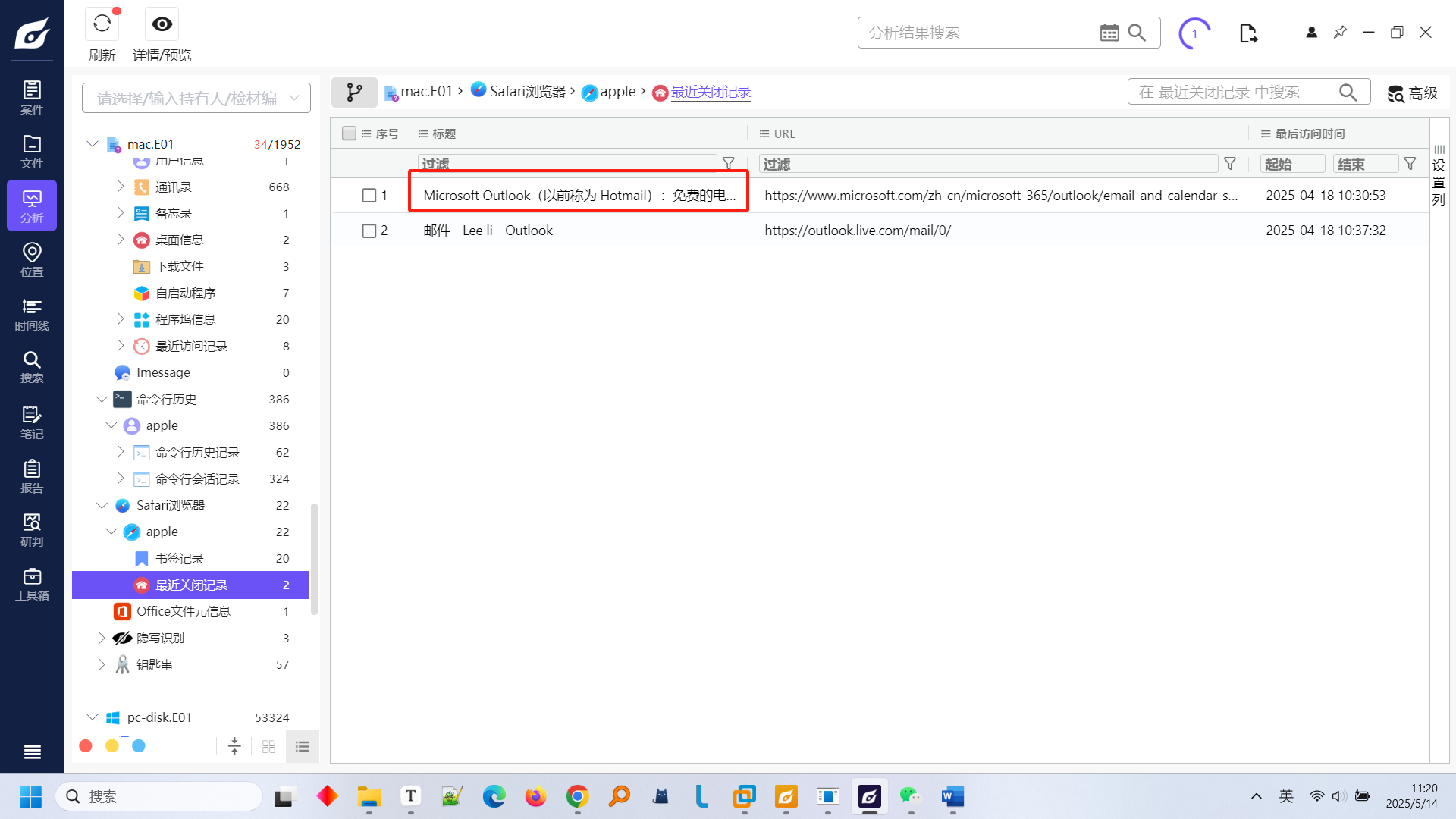Open the 时间线 (timeline) sidebar section

32,314
